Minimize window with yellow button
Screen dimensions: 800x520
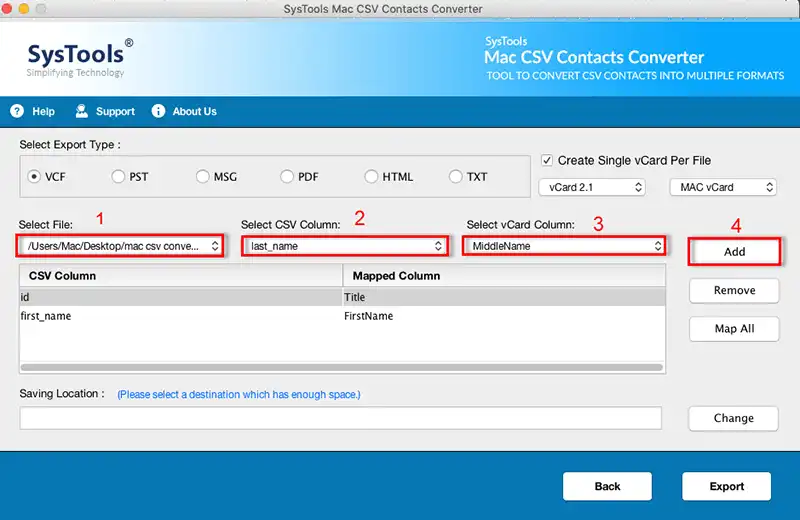[x=24, y=9]
